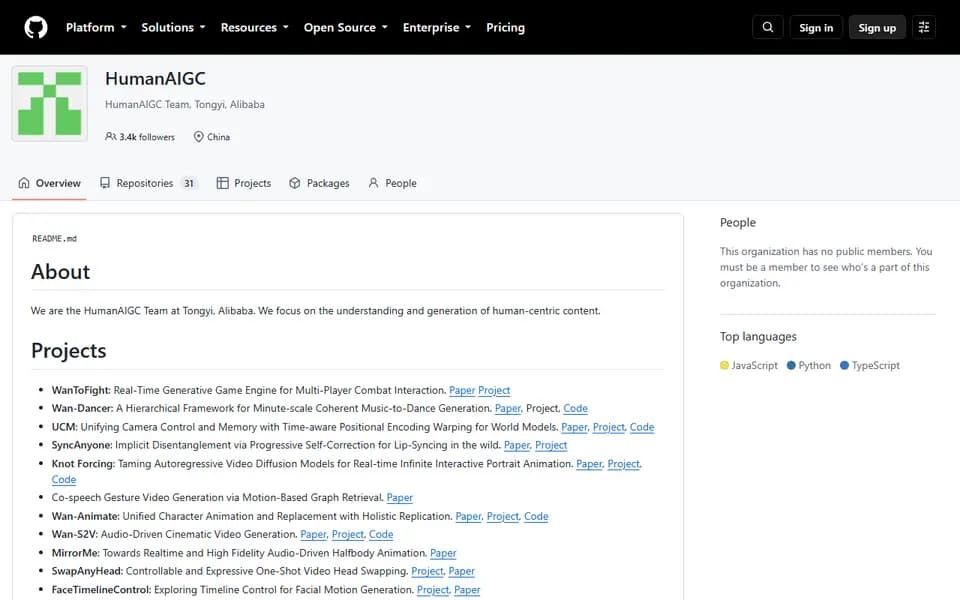Click the HumanAIGC organization avatar
This screenshot has width=960, height=600.
(x=50, y=103)
